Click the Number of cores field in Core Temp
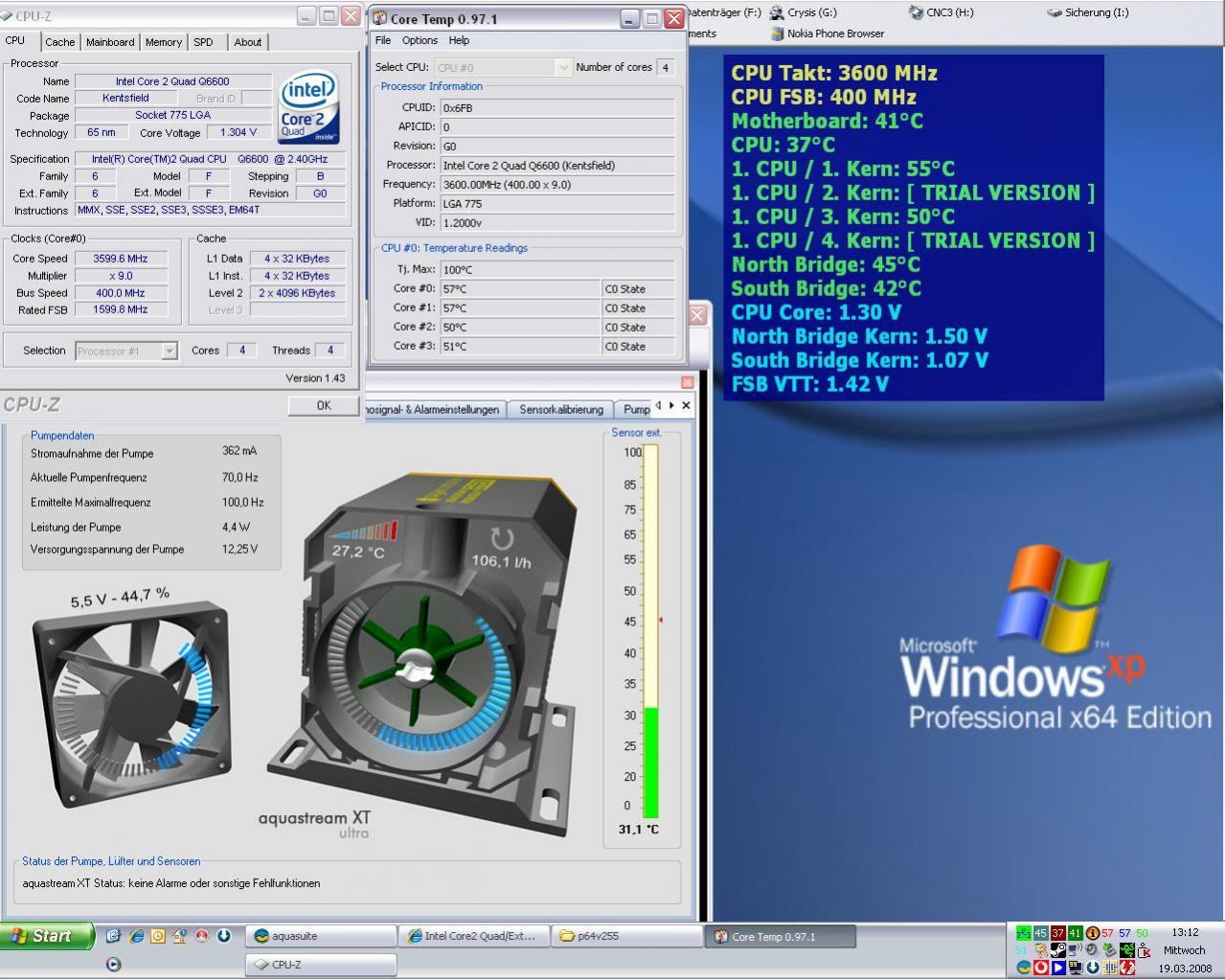 (x=665, y=67)
